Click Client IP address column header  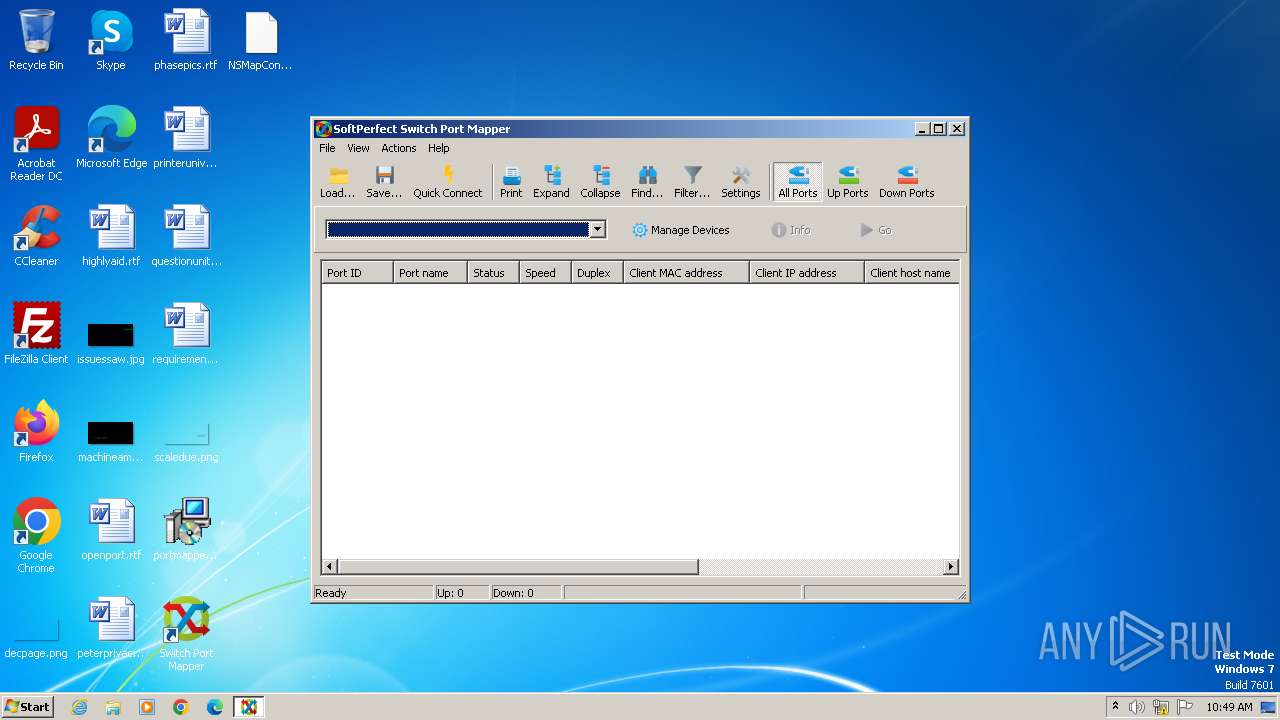pos(807,273)
